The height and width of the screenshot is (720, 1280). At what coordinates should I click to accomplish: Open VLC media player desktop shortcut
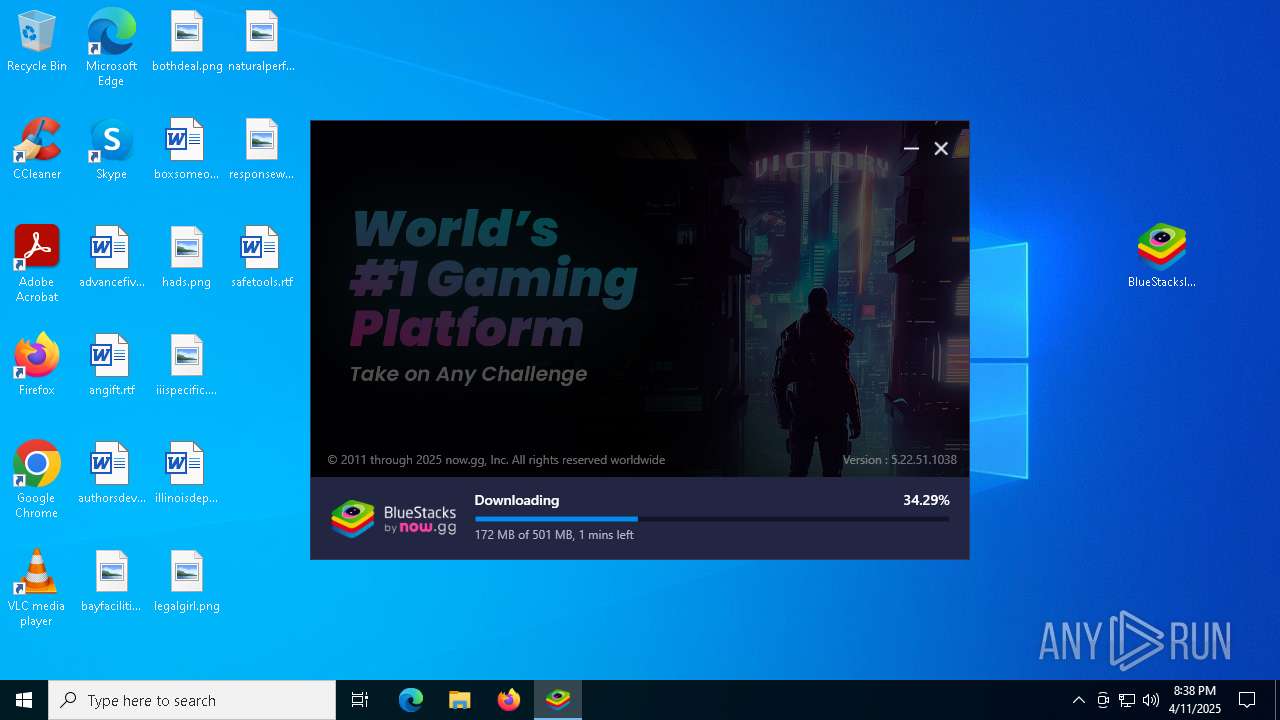point(37,588)
